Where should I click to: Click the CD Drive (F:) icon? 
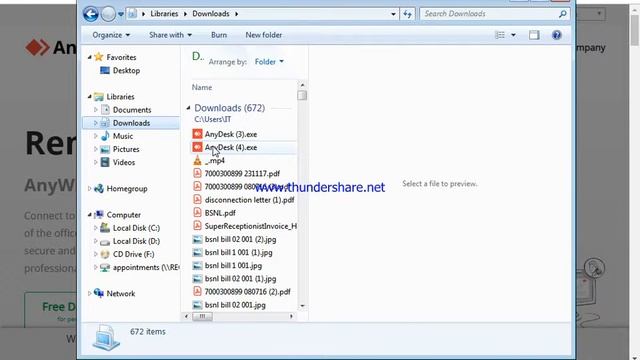click(x=105, y=254)
